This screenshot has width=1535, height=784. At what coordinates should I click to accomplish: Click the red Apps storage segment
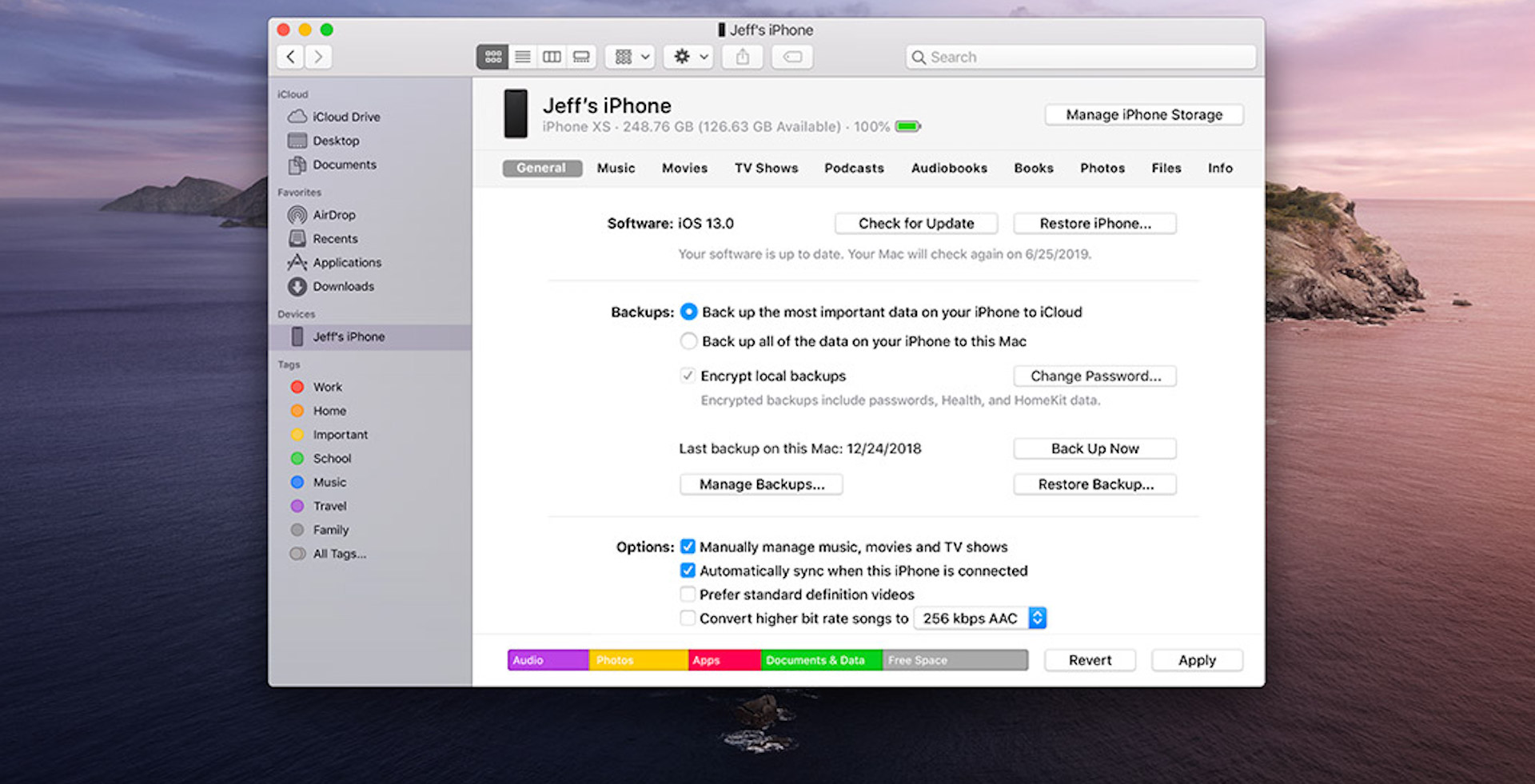(x=724, y=660)
